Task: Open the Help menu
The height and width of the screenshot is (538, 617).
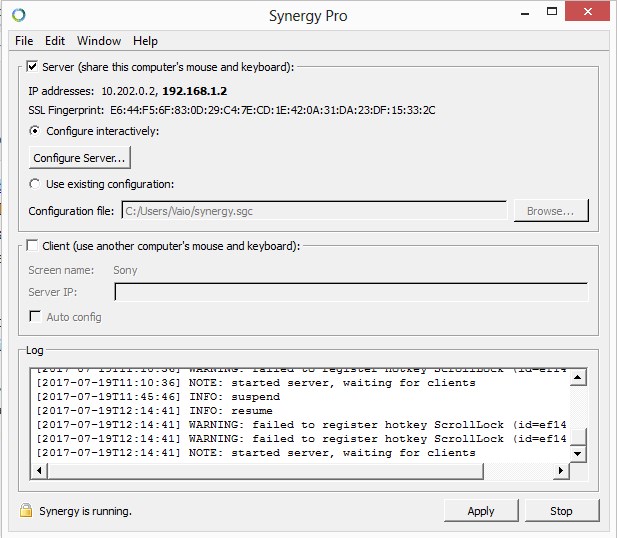Action: pyautogui.click(x=145, y=41)
